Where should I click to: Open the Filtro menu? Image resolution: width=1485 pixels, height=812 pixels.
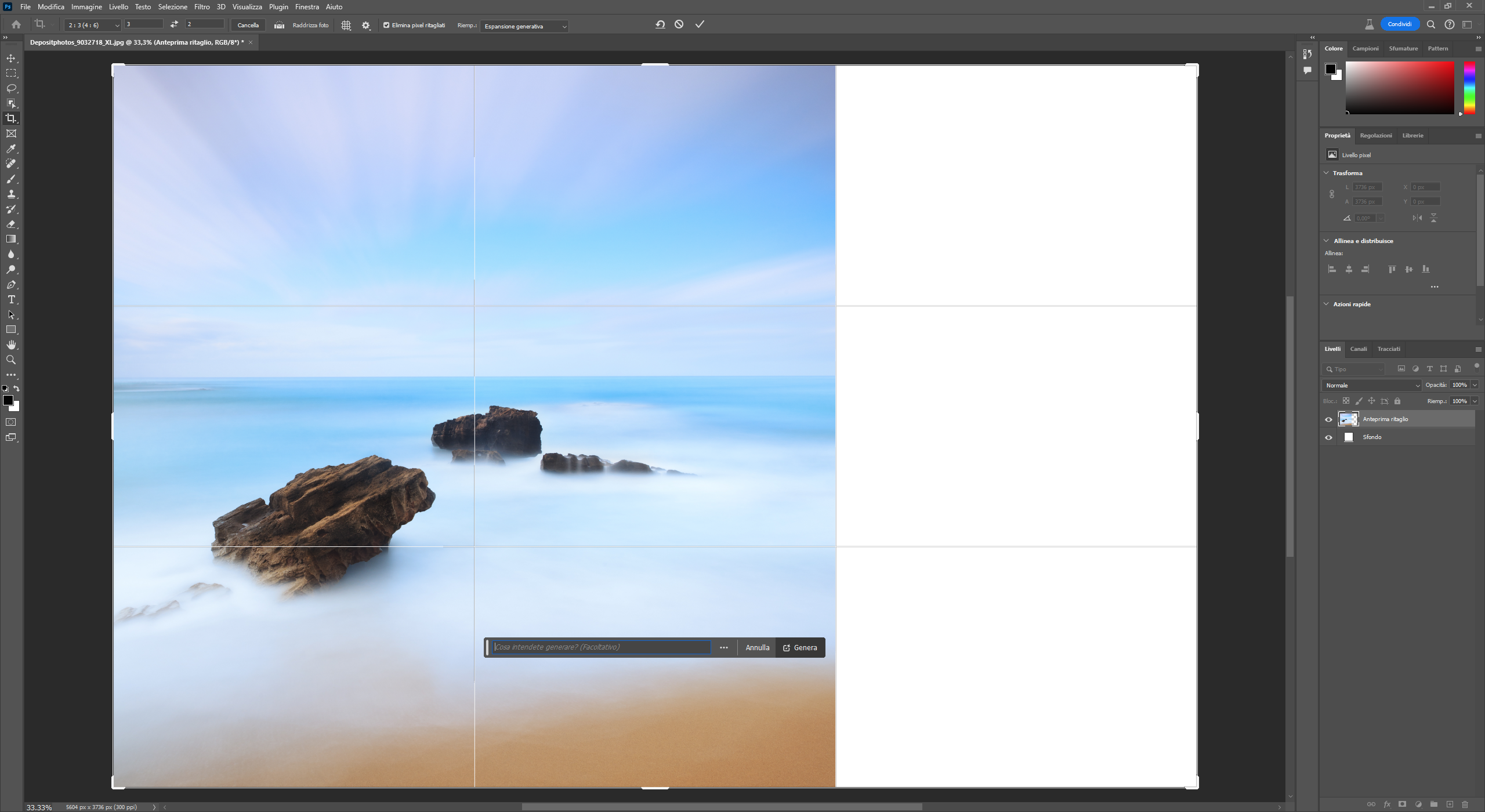[202, 7]
